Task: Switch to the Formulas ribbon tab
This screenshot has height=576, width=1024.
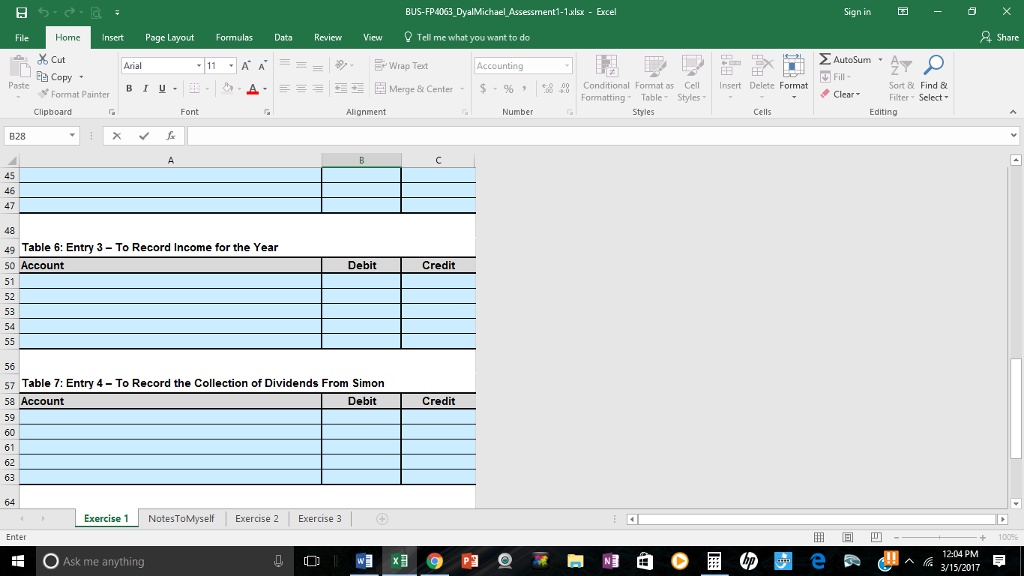Action: (x=234, y=36)
